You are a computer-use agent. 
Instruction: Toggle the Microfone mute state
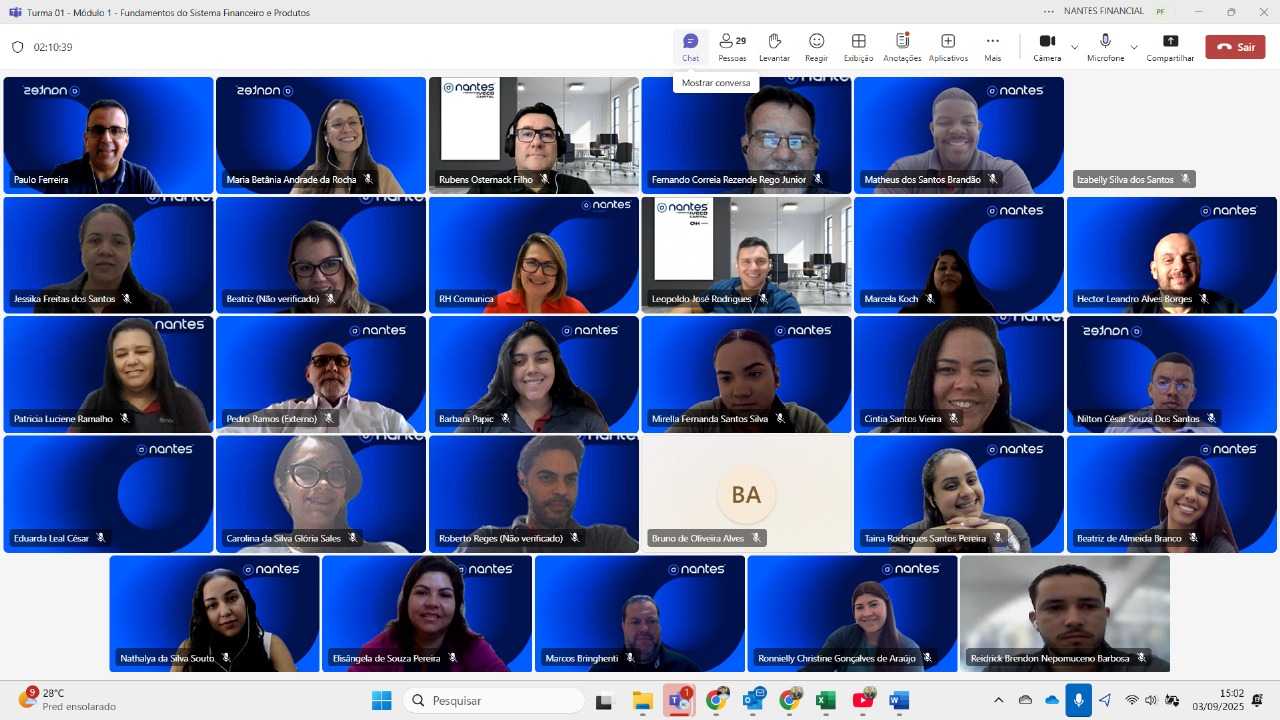1105,46
